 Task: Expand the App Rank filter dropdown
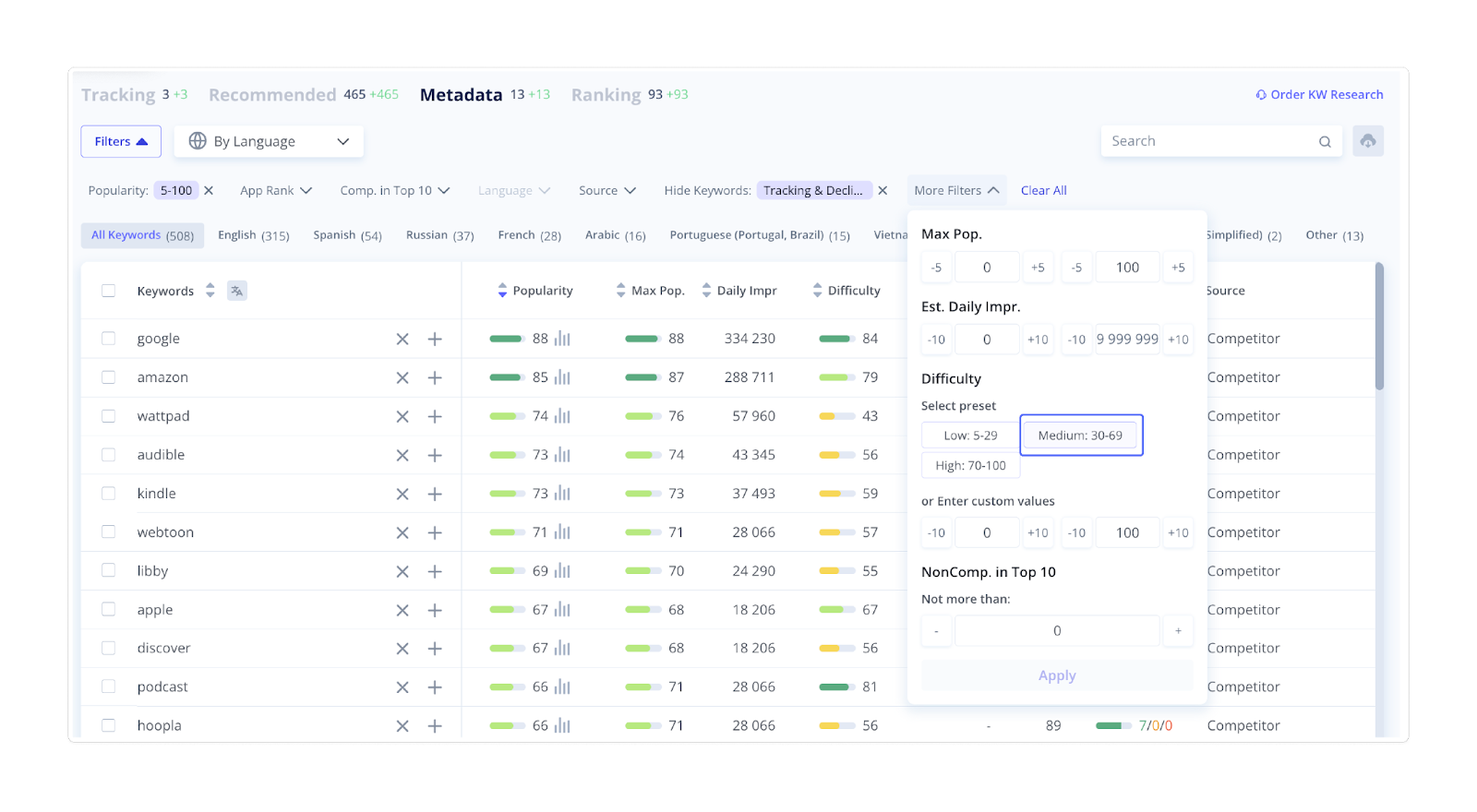(x=276, y=191)
